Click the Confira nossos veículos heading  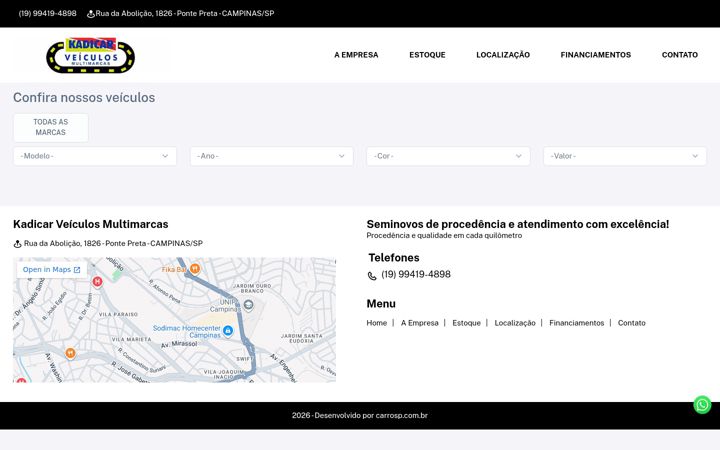click(84, 97)
